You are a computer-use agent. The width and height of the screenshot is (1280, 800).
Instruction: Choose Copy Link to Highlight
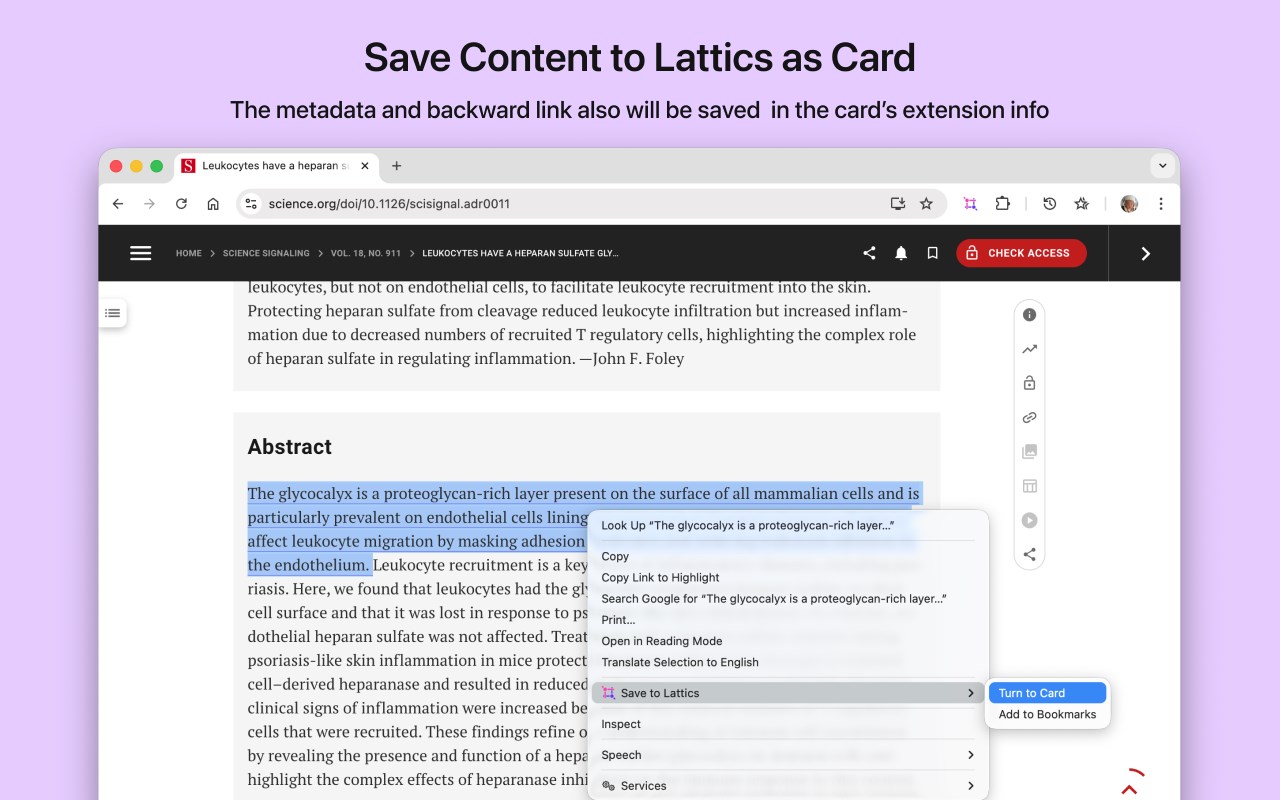[788, 577]
